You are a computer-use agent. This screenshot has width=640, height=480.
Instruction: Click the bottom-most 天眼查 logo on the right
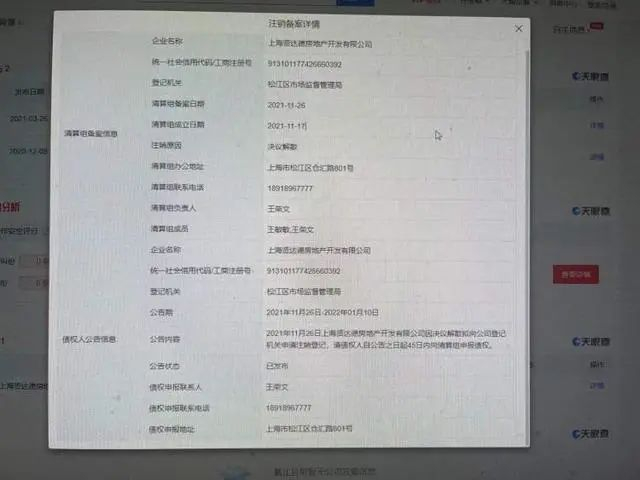(x=590, y=433)
